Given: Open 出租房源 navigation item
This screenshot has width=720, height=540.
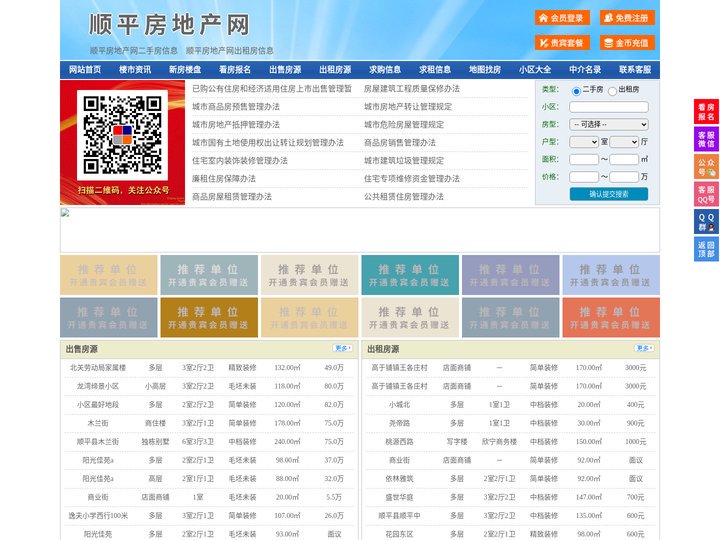Looking at the screenshot, I should tap(335, 70).
